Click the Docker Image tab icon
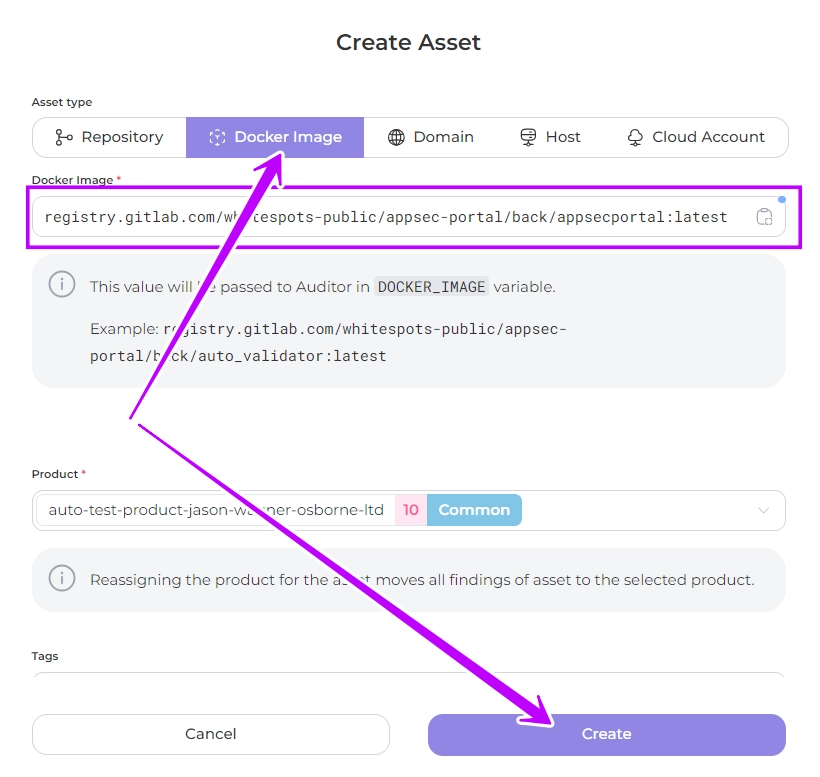Image resolution: width=820 pixels, height=777 pixels. pyautogui.click(x=217, y=137)
